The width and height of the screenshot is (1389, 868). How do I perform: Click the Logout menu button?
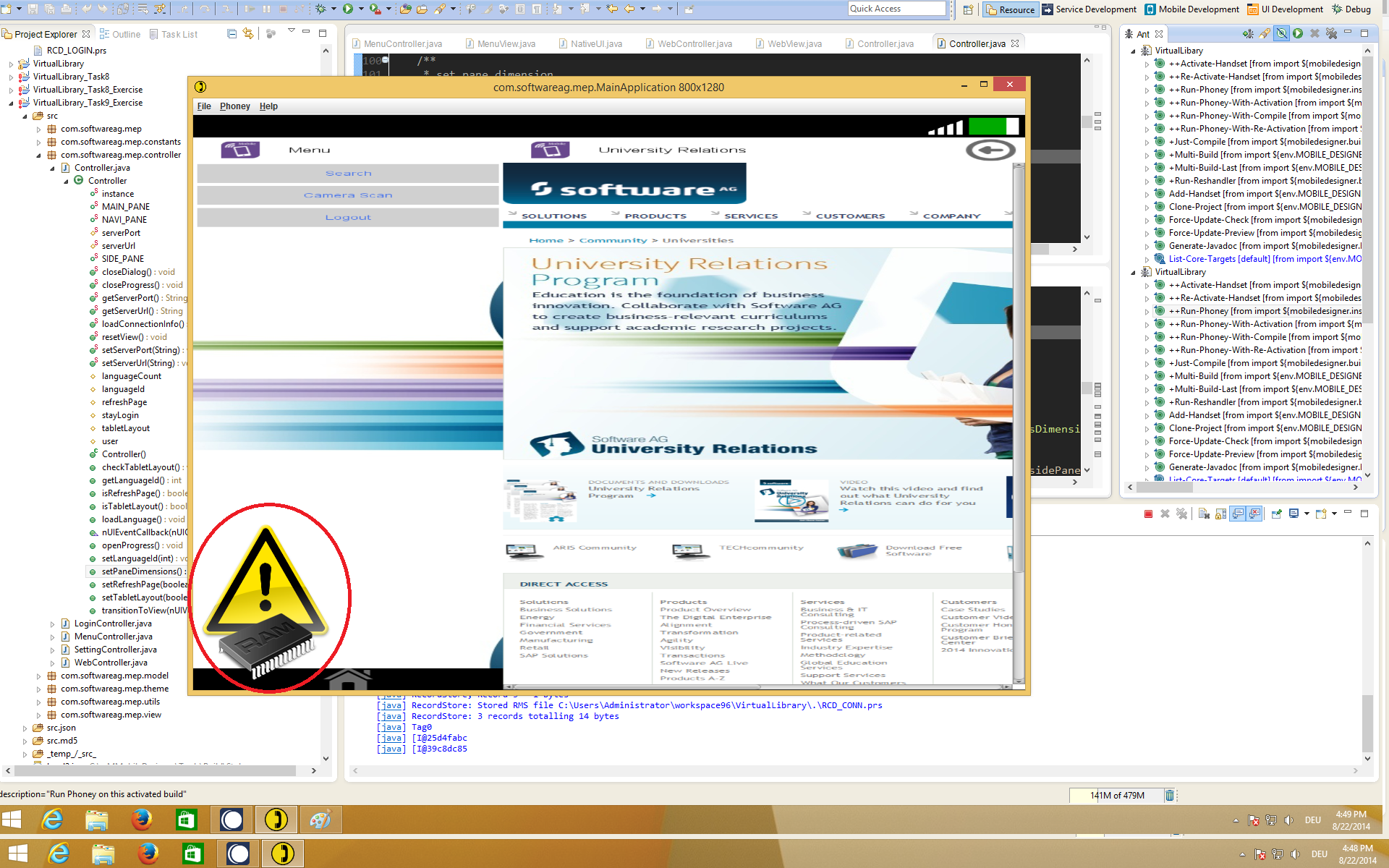(x=348, y=217)
